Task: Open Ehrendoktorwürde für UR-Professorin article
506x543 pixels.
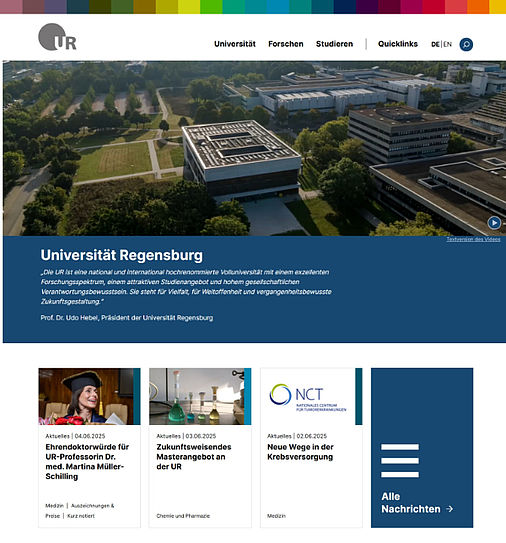Action: tap(87, 462)
